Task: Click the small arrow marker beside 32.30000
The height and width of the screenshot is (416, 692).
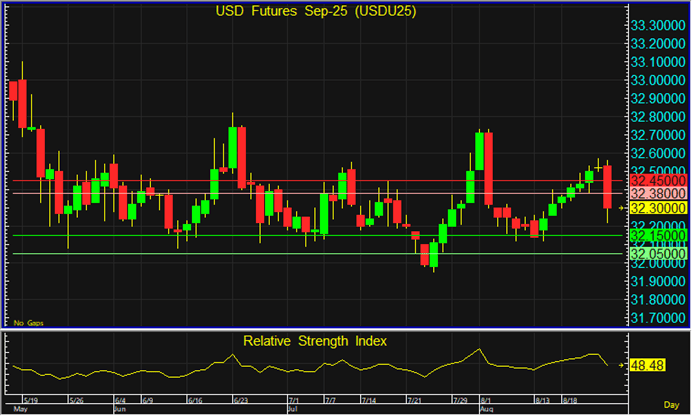Action: [621, 207]
